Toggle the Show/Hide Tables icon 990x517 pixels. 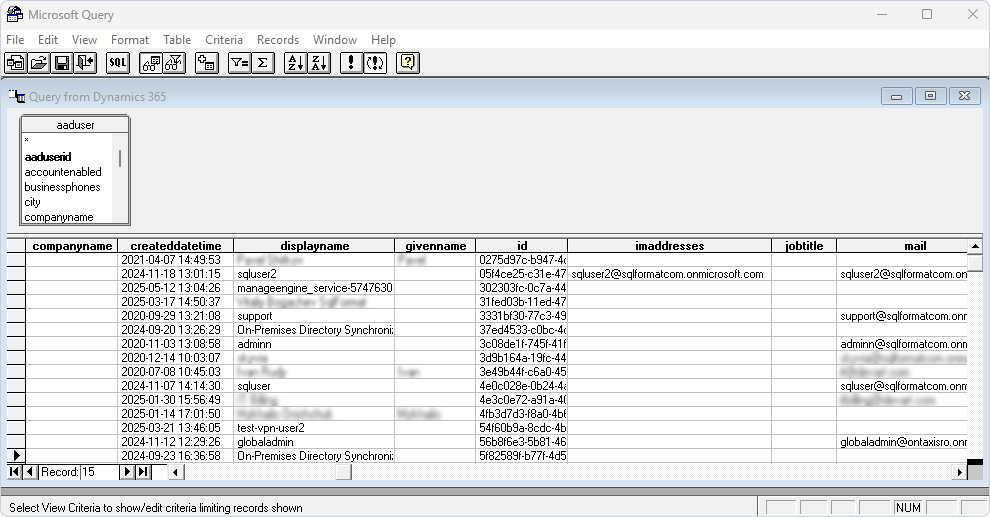click(x=151, y=62)
